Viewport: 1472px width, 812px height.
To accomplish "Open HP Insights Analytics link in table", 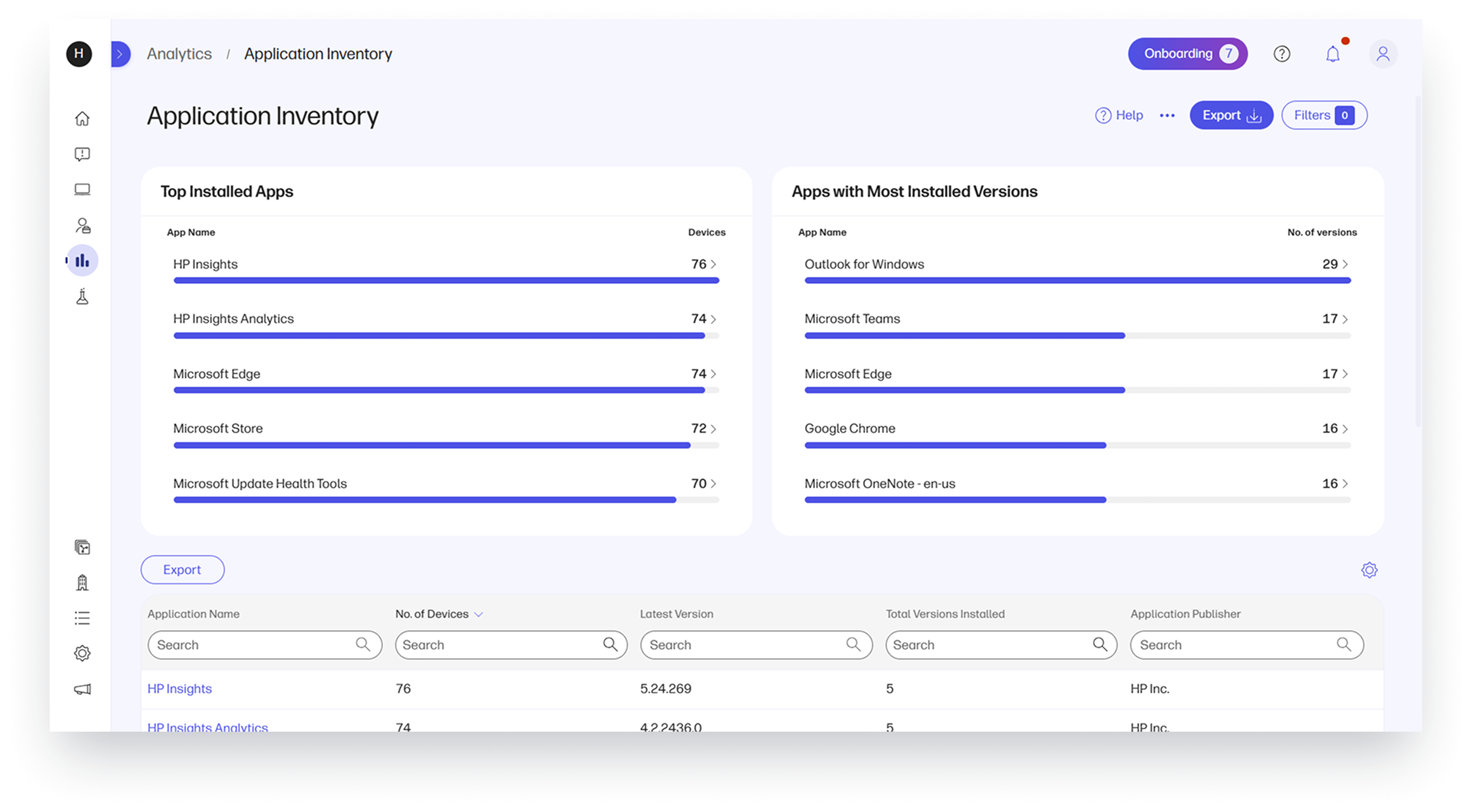I will point(208,727).
